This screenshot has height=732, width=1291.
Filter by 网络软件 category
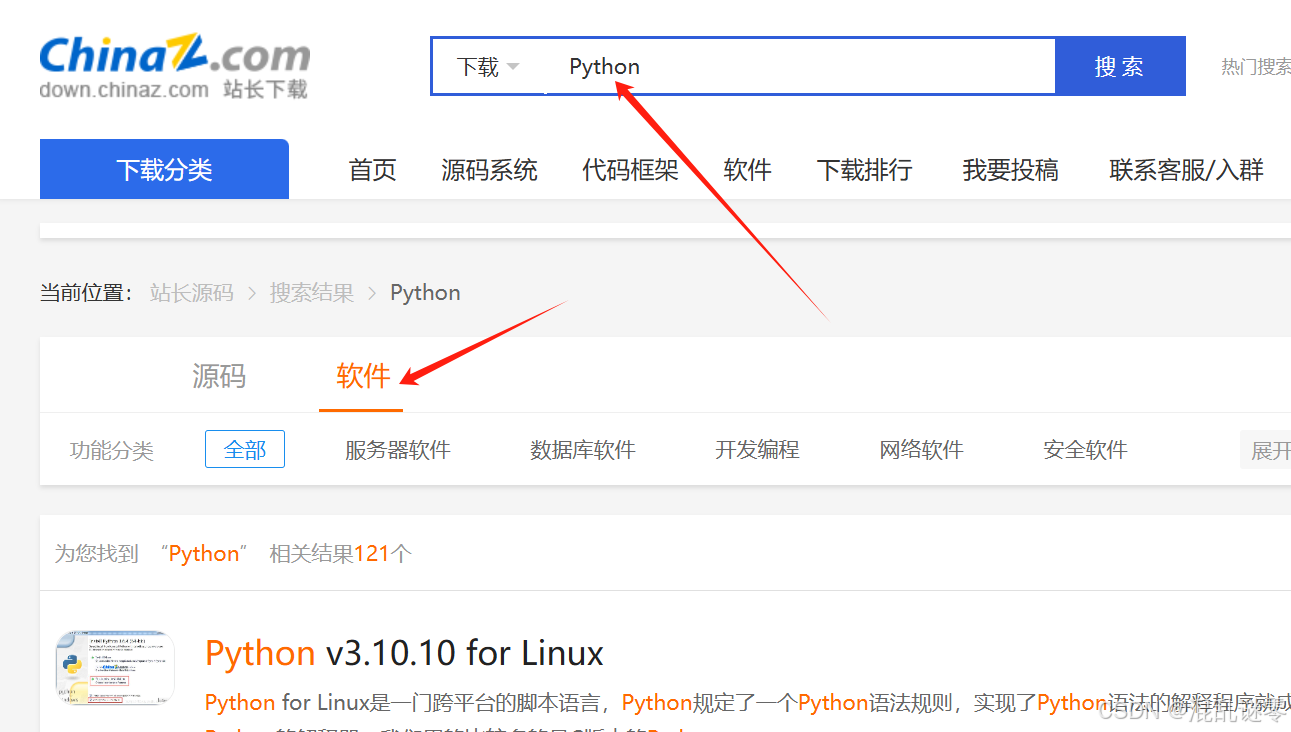coord(922,450)
